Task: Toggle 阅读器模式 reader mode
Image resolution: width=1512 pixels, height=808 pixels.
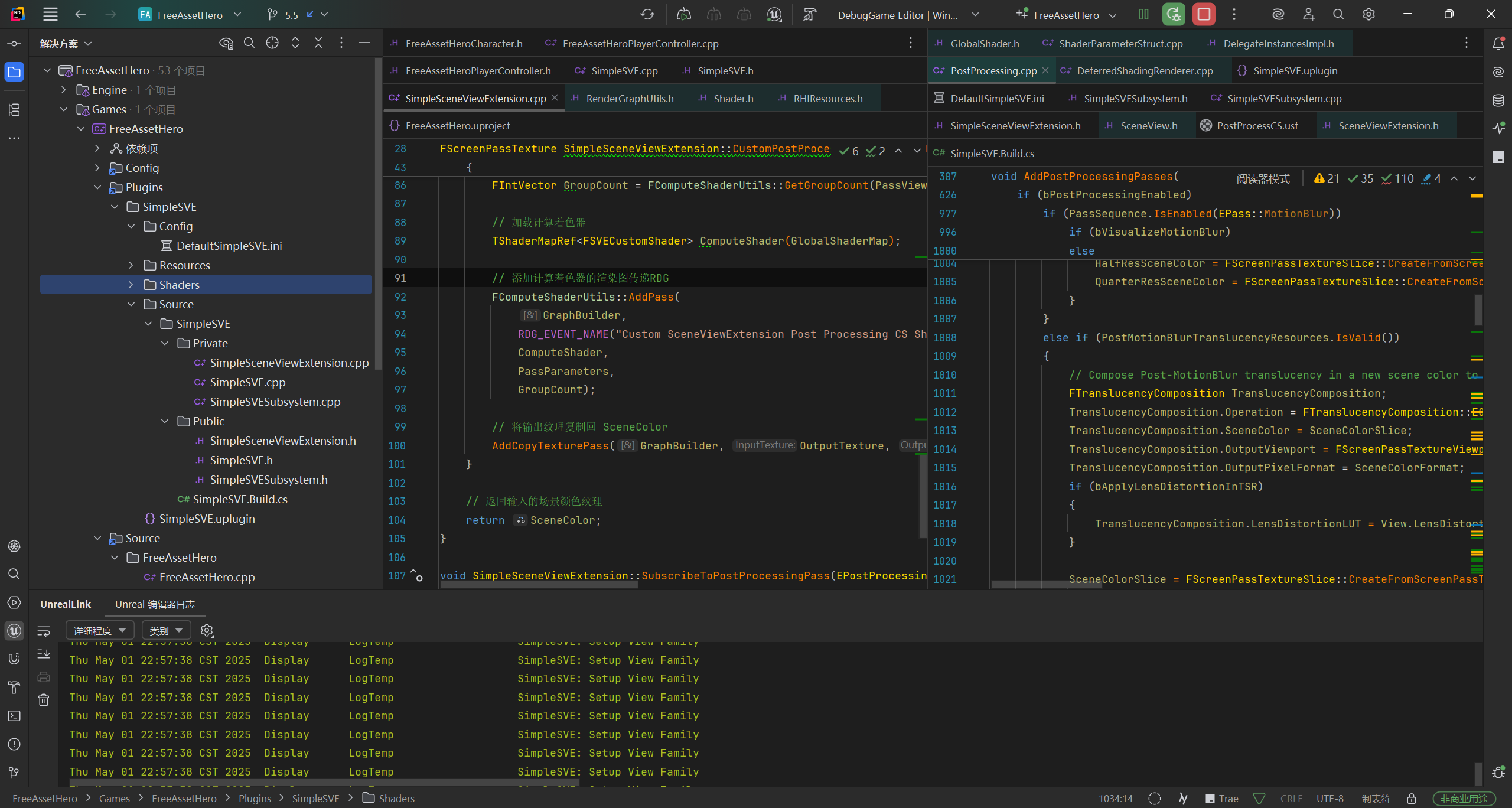Action: [1263, 178]
